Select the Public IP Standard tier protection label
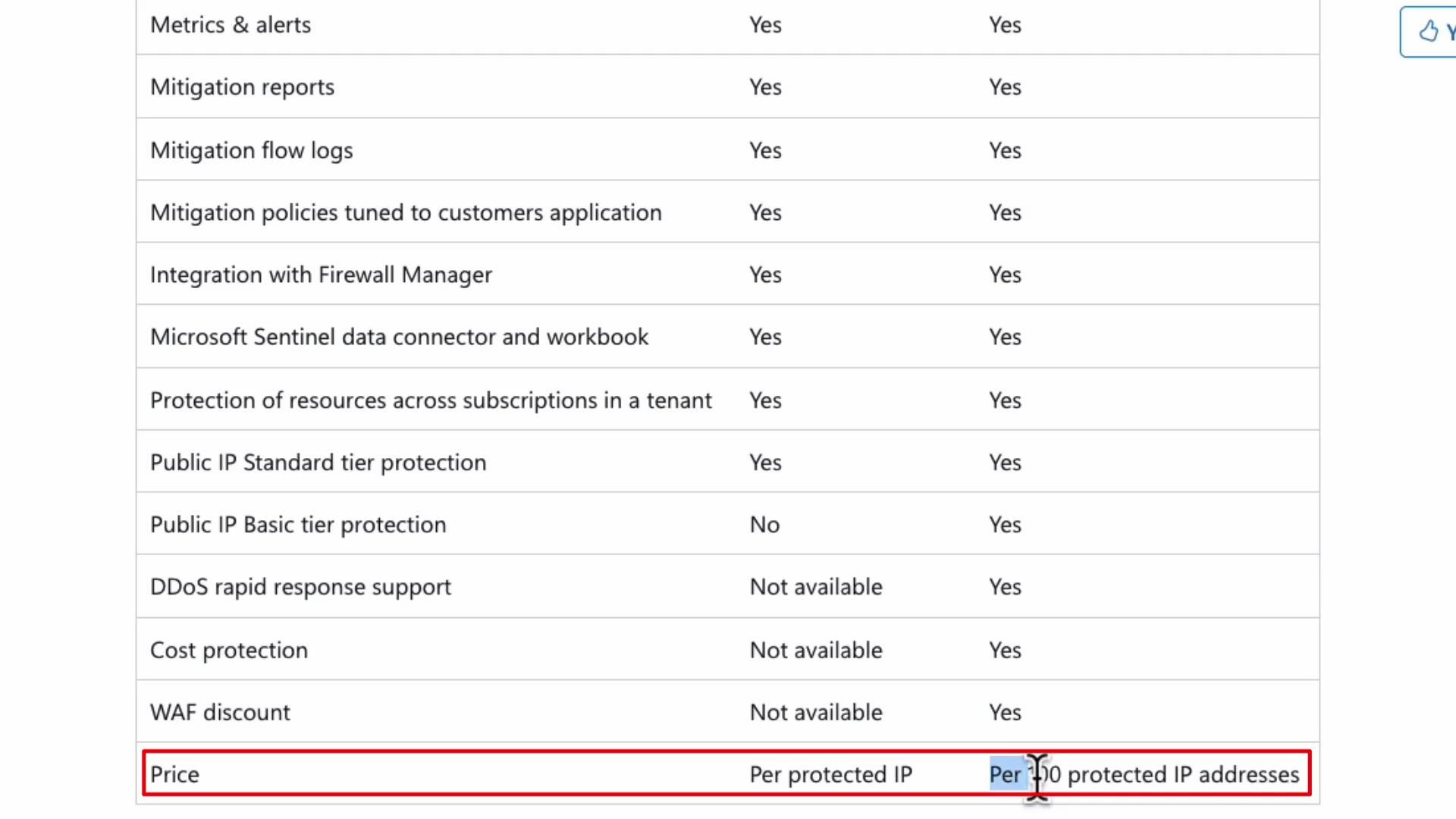 pyautogui.click(x=318, y=462)
